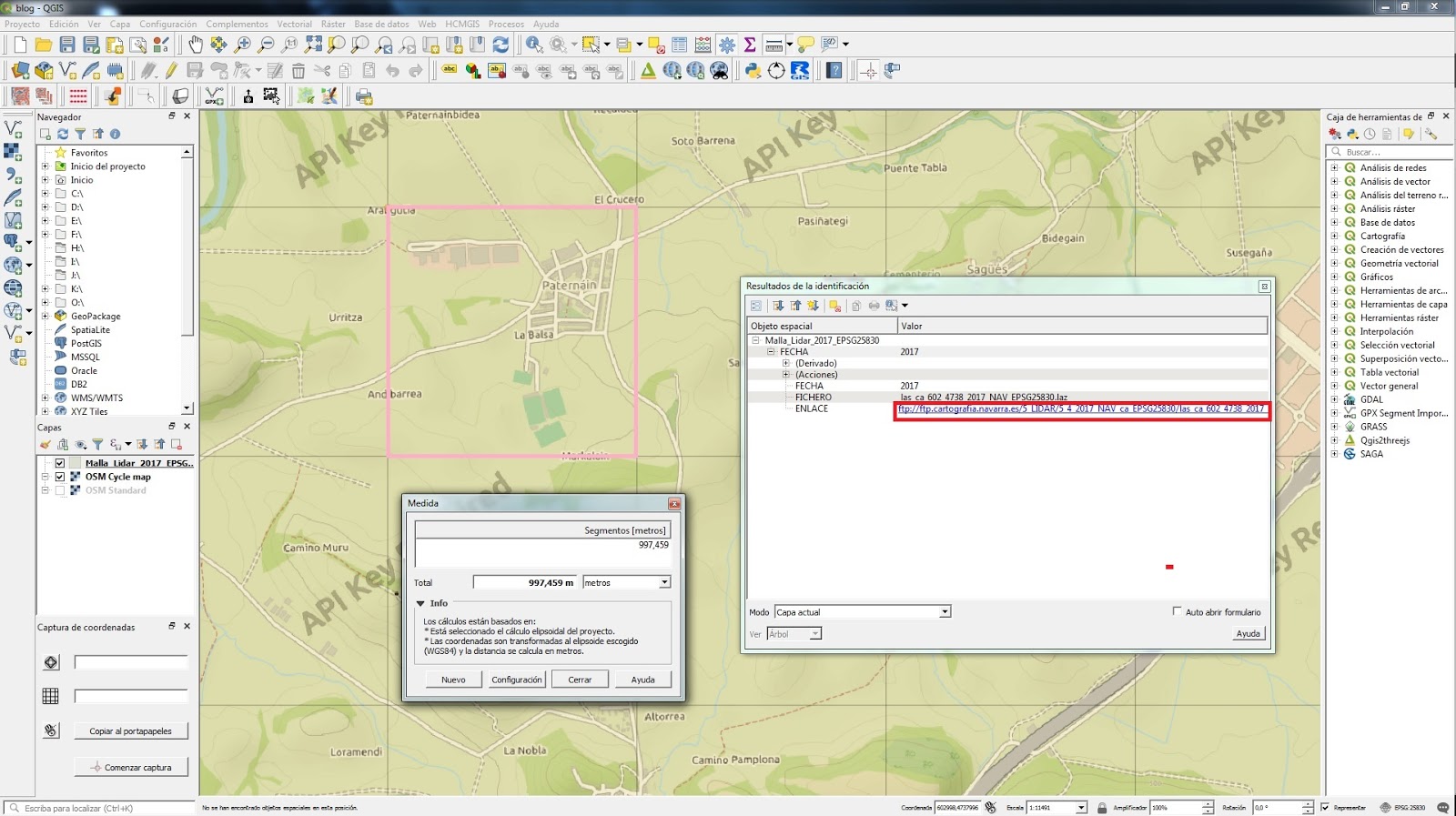This screenshot has height=816, width=1456.
Task: Select the Measure Line ruler tool
Action: coord(774,45)
